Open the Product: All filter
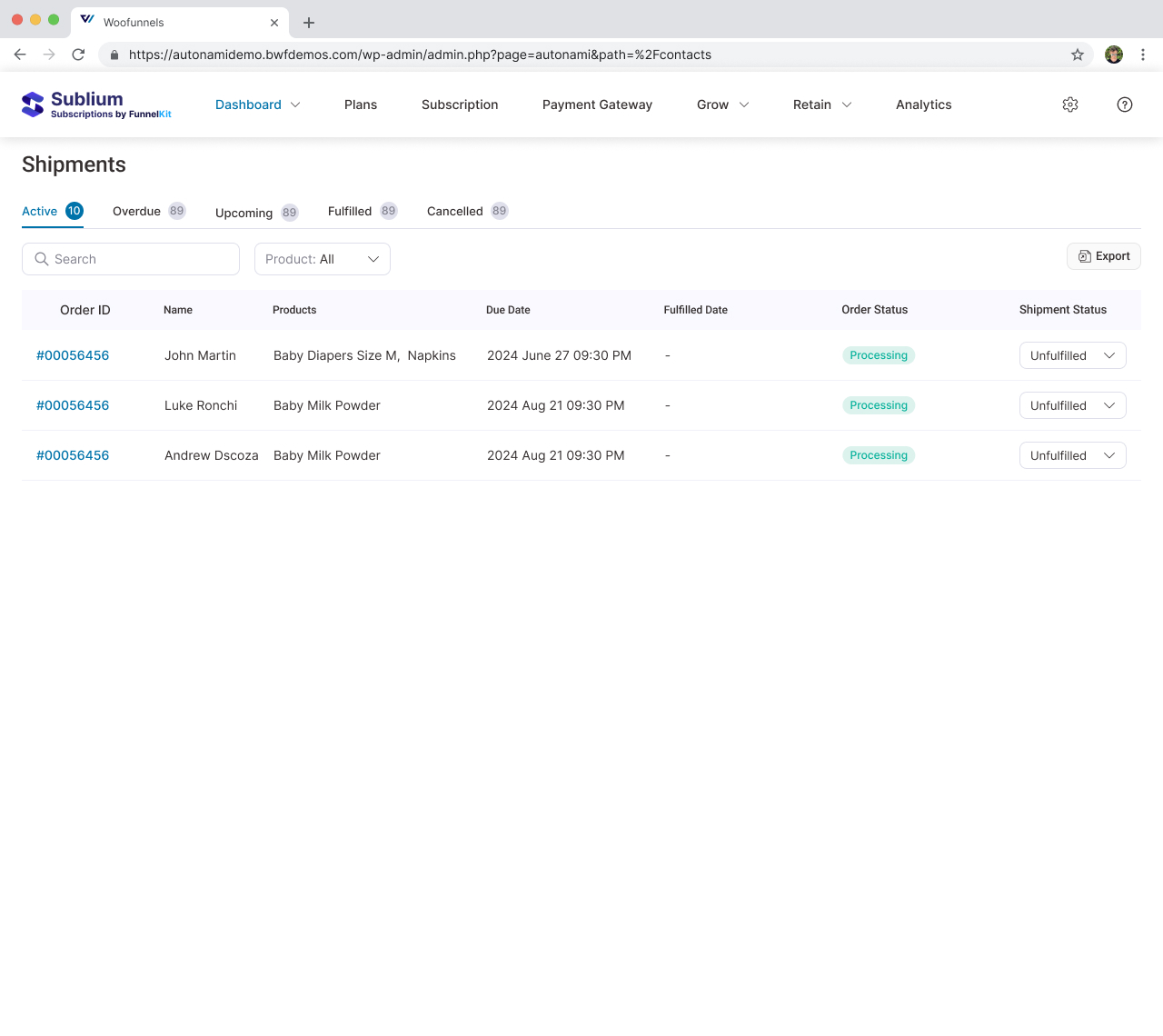 pyautogui.click(x=322, y=259)
